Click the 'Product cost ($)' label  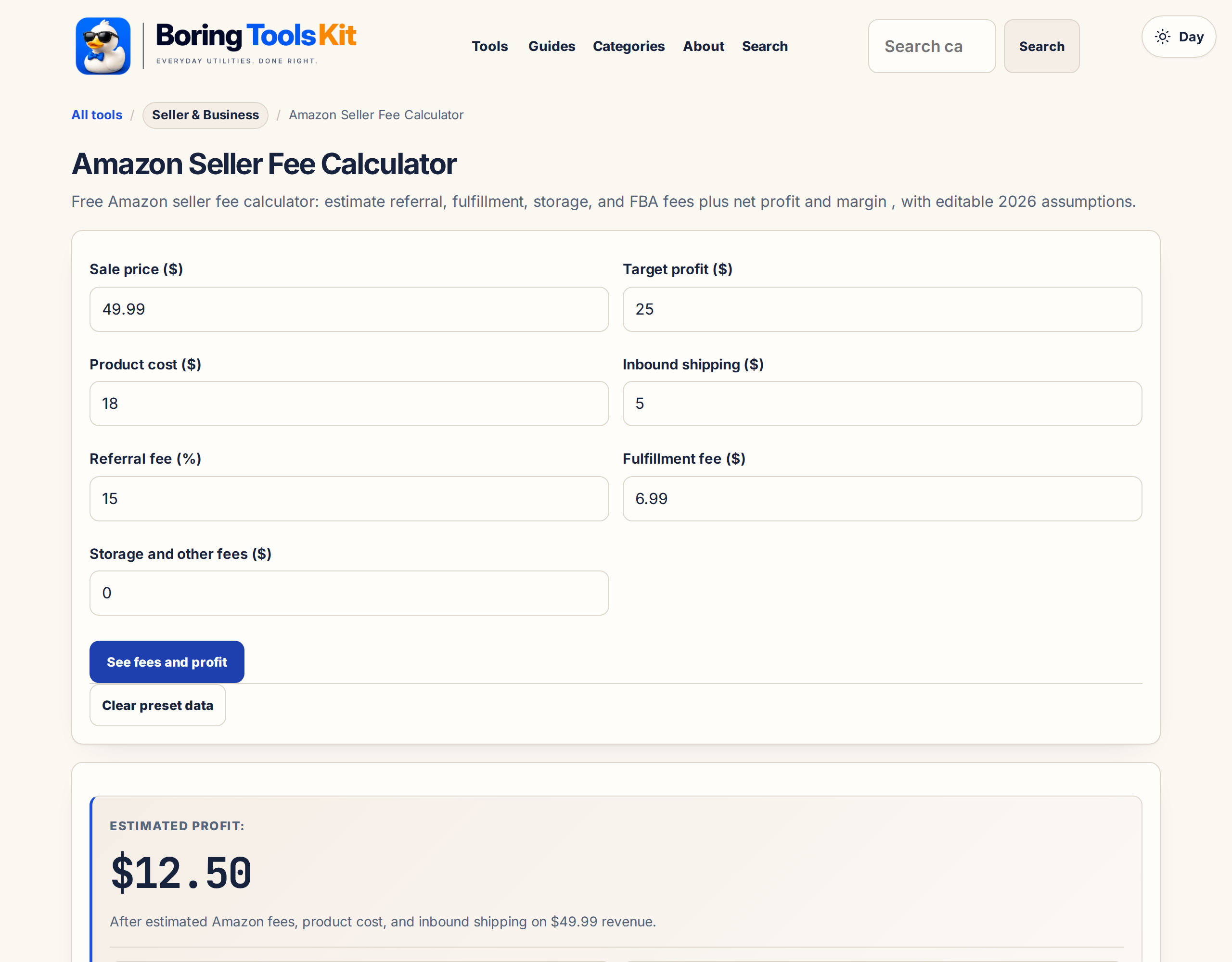[x=145, y=364]
